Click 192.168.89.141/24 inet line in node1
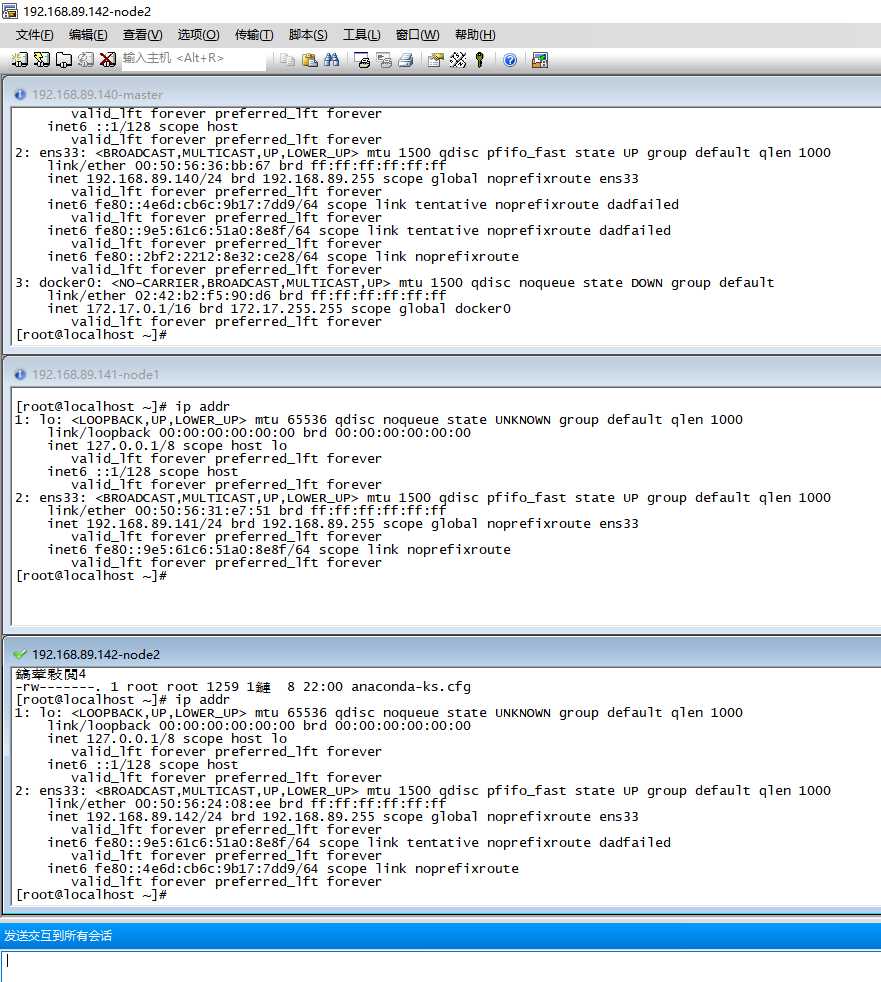This screenshot has height=982, width=881. click(343, 524)
